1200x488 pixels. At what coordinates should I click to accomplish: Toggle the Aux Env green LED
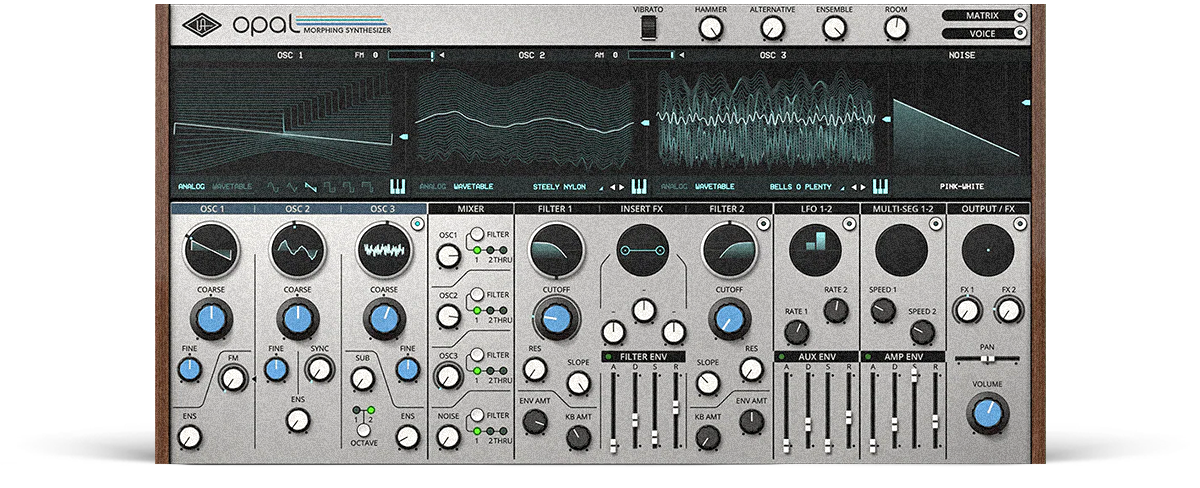tap(781, 356)
